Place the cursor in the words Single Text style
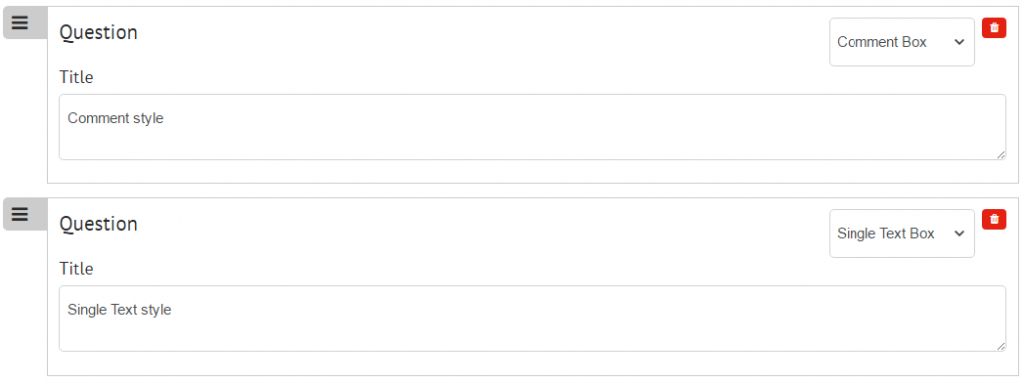This screenshot has height=382, width=1024. (120, 310)
